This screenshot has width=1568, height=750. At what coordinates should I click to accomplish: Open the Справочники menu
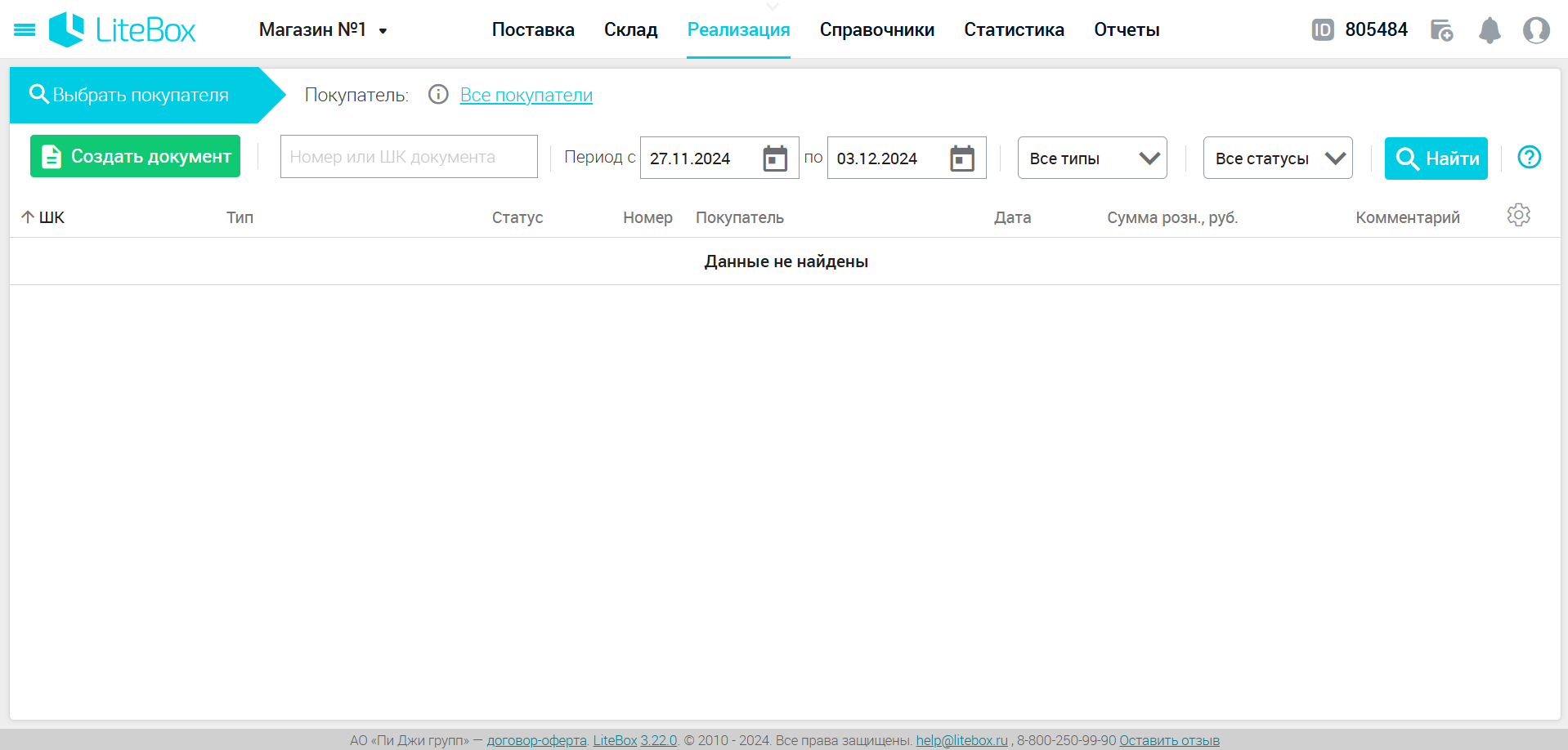[x=876, y=30]
